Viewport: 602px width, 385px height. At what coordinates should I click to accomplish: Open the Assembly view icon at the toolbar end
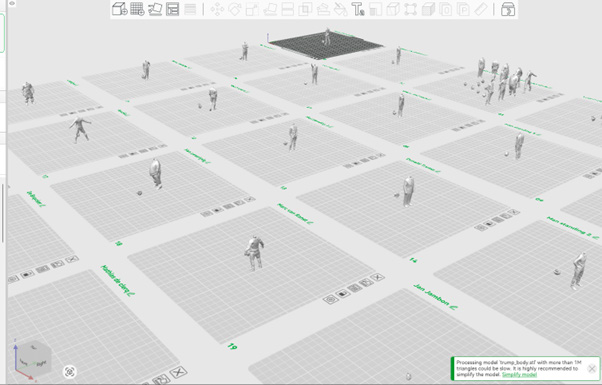point(508,9)
